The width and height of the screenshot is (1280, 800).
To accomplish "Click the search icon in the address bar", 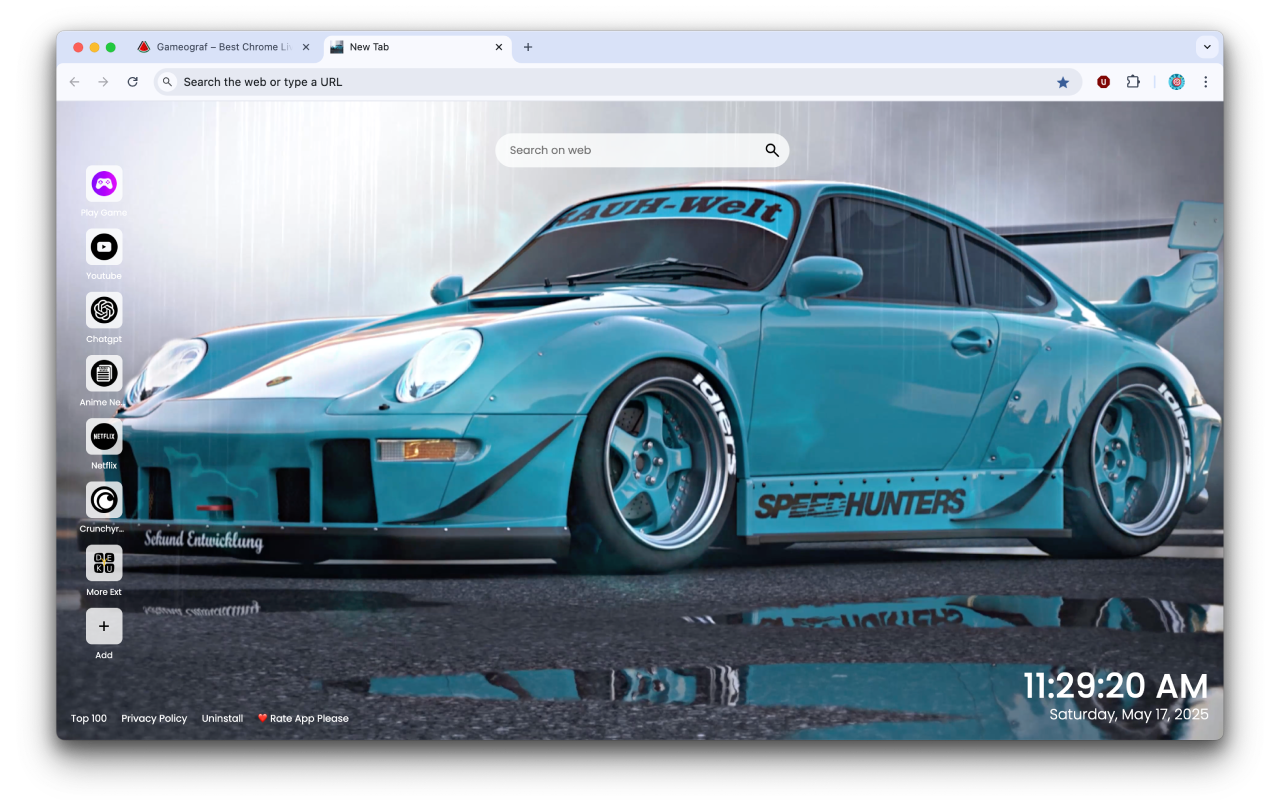I will click(x=167, y=82).
